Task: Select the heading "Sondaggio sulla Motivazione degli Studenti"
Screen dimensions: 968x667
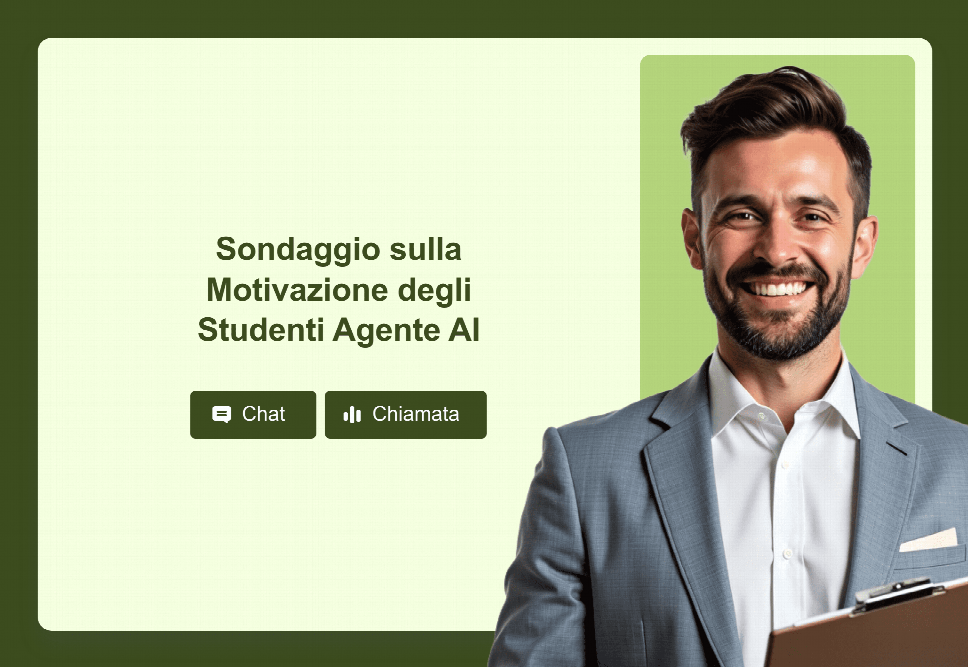Action: [338, 289]
